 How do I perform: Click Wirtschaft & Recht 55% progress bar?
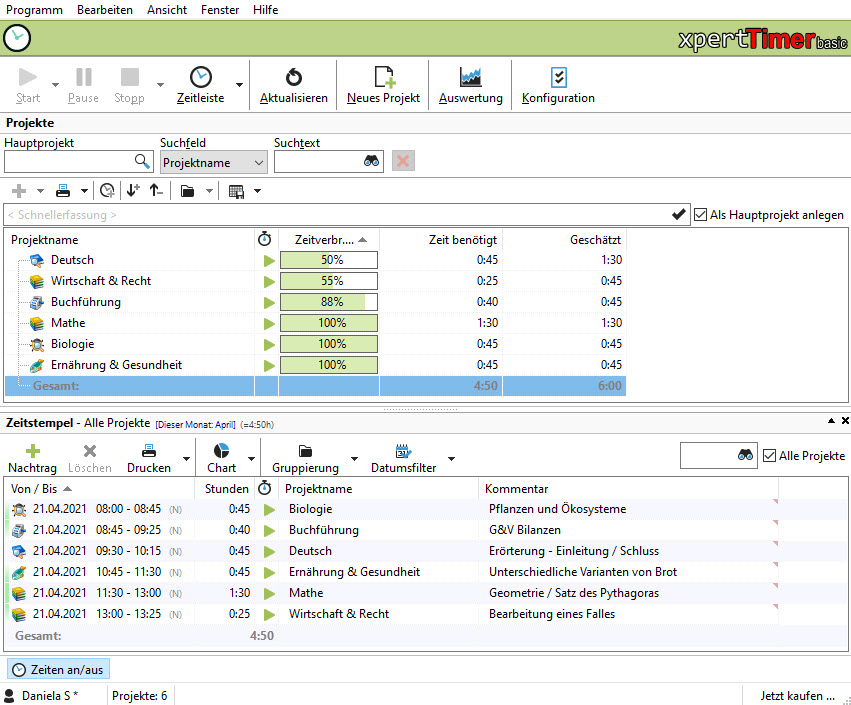pyautogui.click(x=329, y=281)
